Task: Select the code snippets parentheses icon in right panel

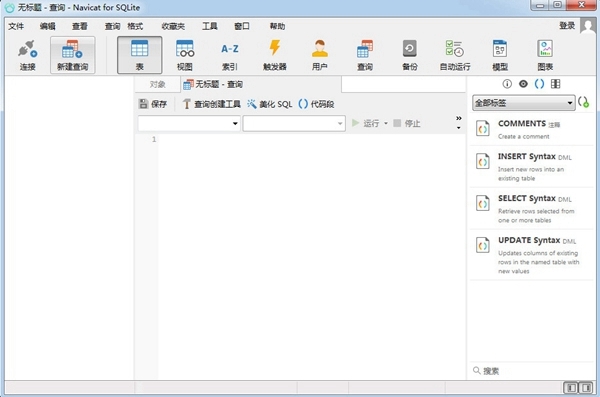Action: (539, 84)
